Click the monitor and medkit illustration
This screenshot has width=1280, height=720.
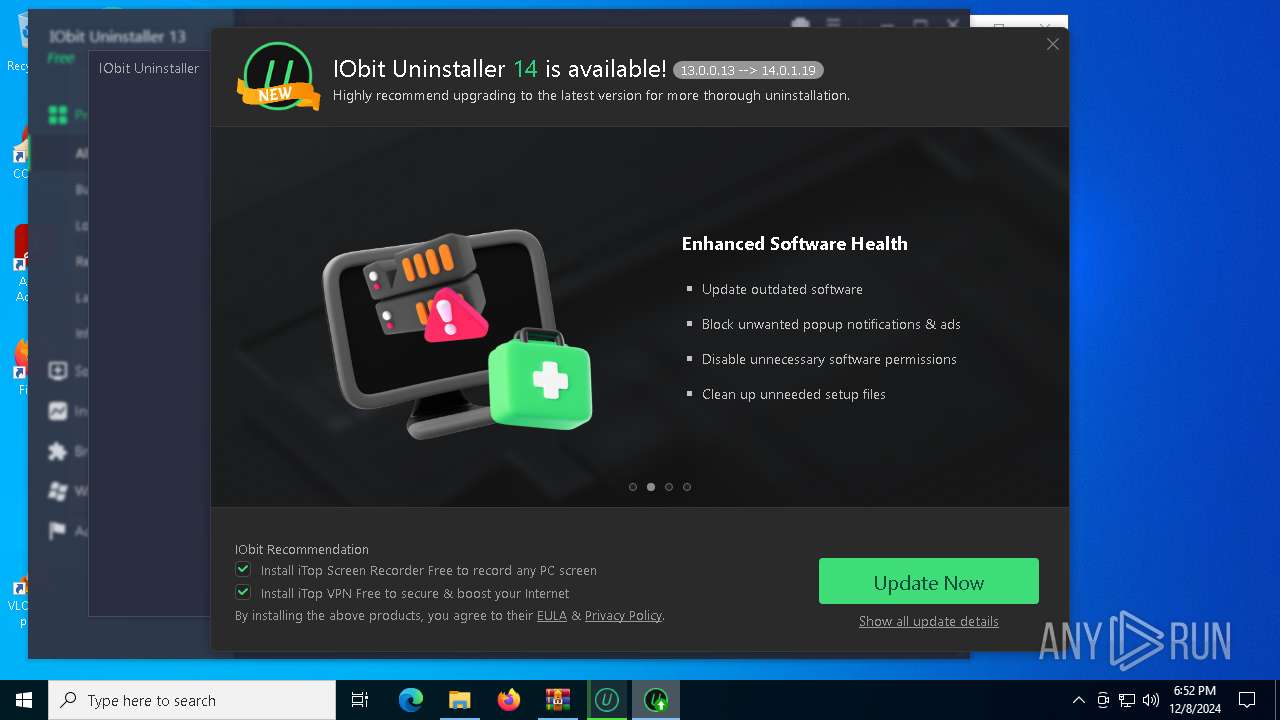coord(457,333)
